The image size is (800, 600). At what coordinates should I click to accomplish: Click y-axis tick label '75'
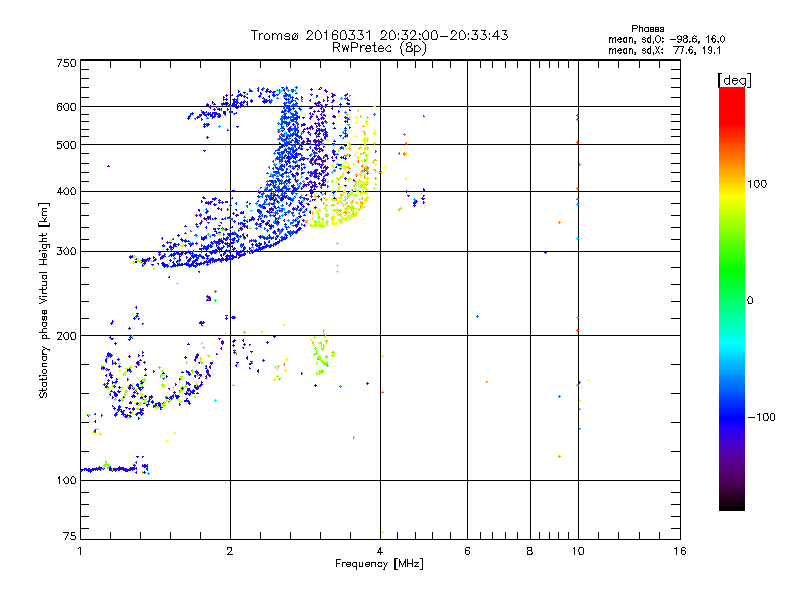click(x=70, y=536)
